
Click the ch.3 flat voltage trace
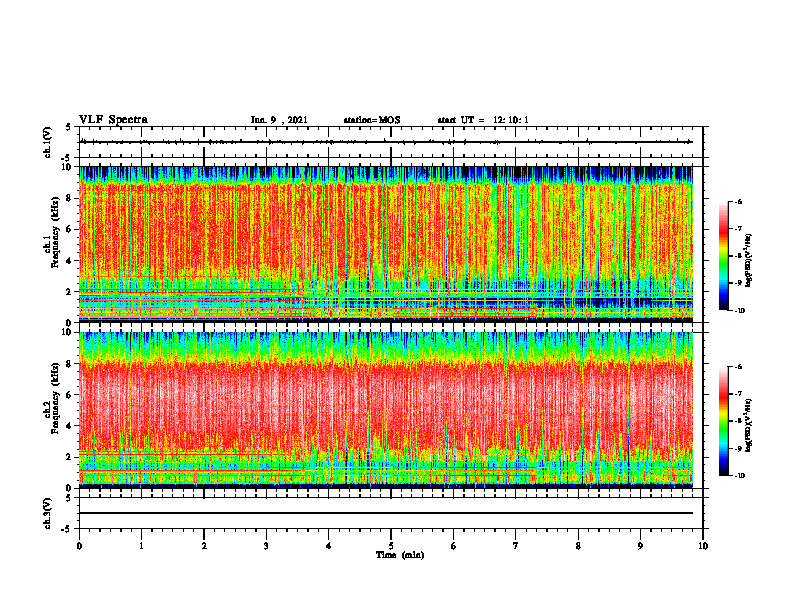tap(386, 513)
